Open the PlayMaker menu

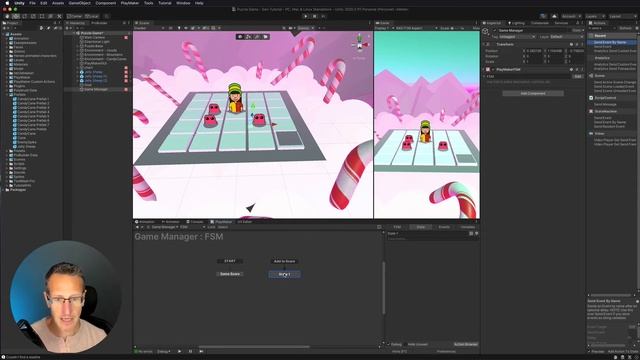pos(130,3)
